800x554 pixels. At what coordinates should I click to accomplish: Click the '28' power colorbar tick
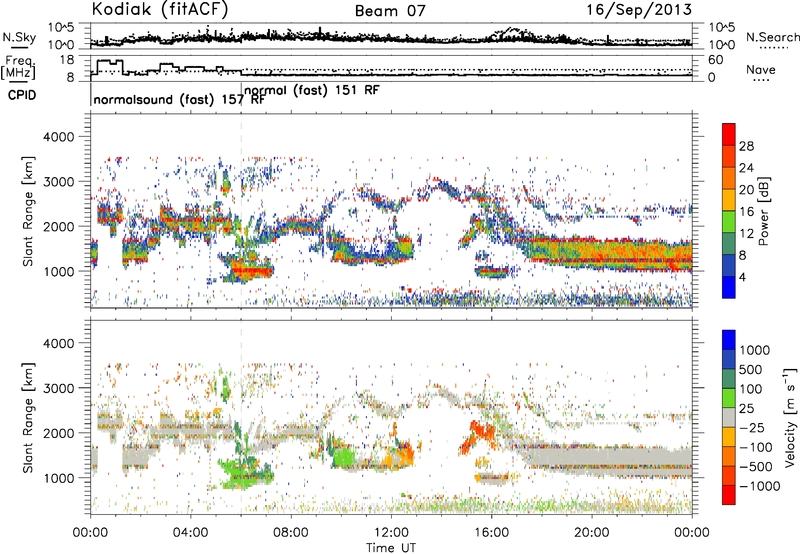coord(746,146)
